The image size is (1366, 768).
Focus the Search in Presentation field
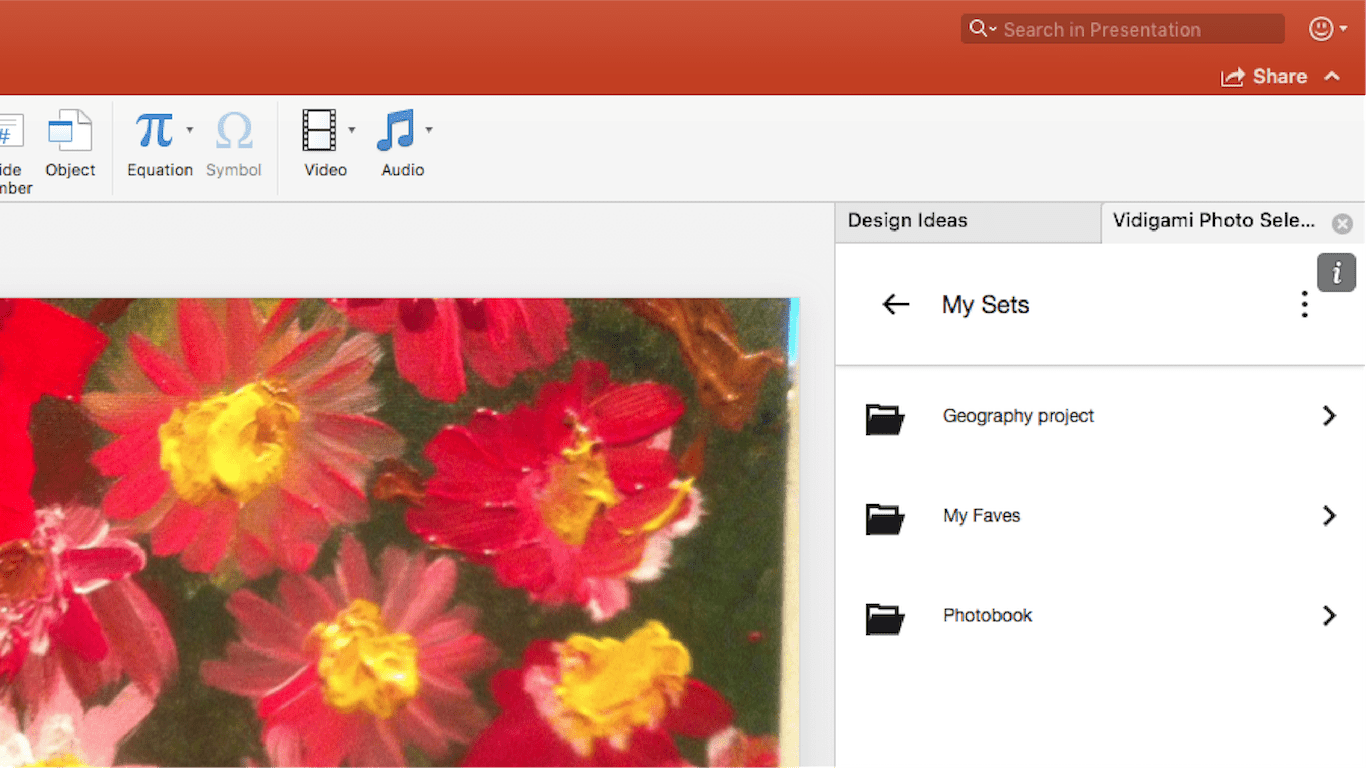click(1123, 29)
